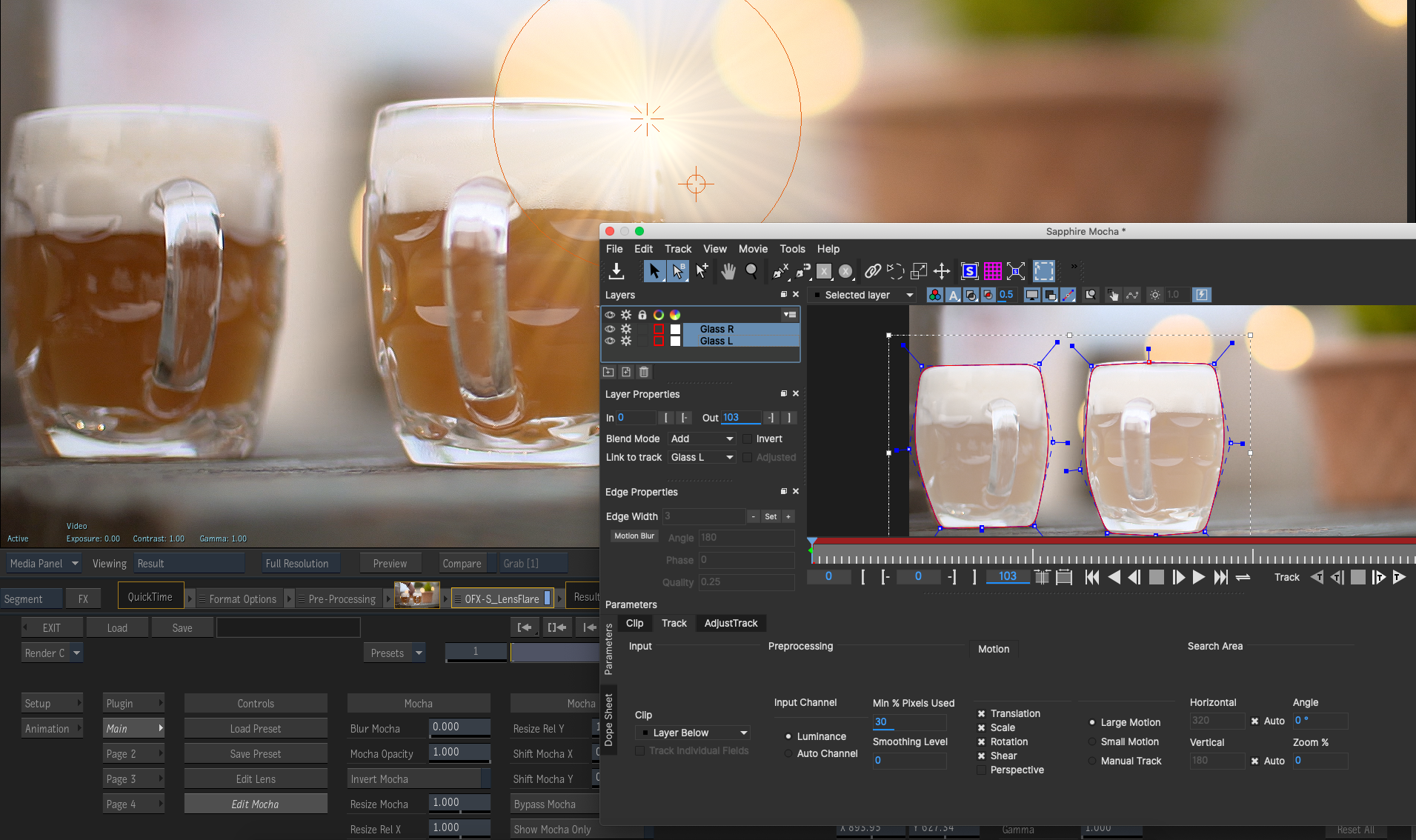Open the Track menu
1416x840 pixels.
tap(678, 249)
